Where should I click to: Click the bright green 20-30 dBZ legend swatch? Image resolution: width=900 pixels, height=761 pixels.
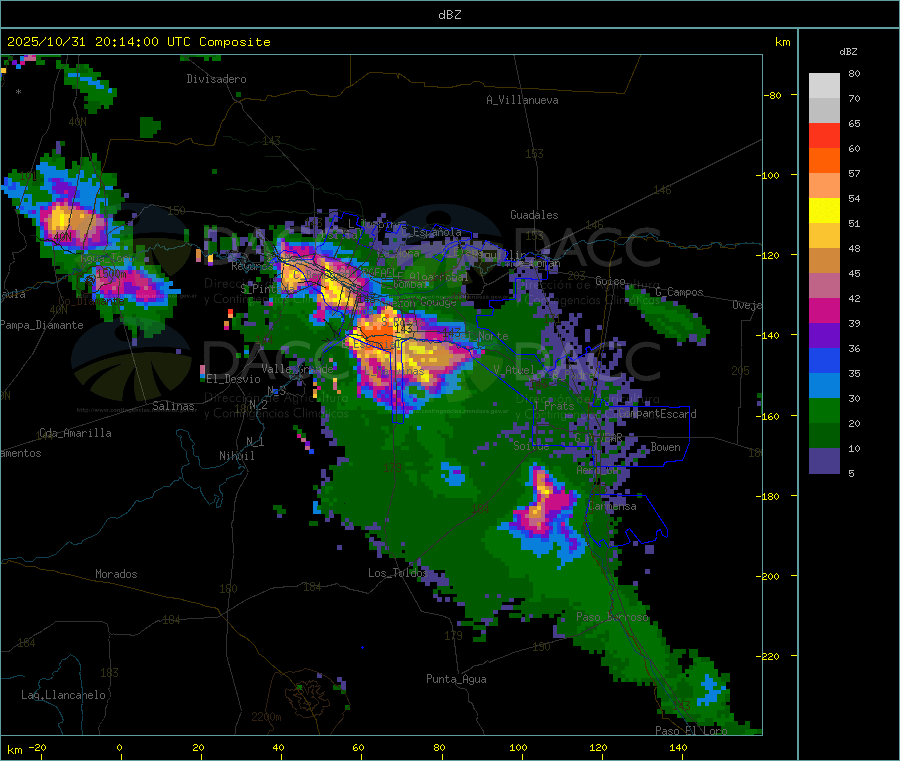824,411
